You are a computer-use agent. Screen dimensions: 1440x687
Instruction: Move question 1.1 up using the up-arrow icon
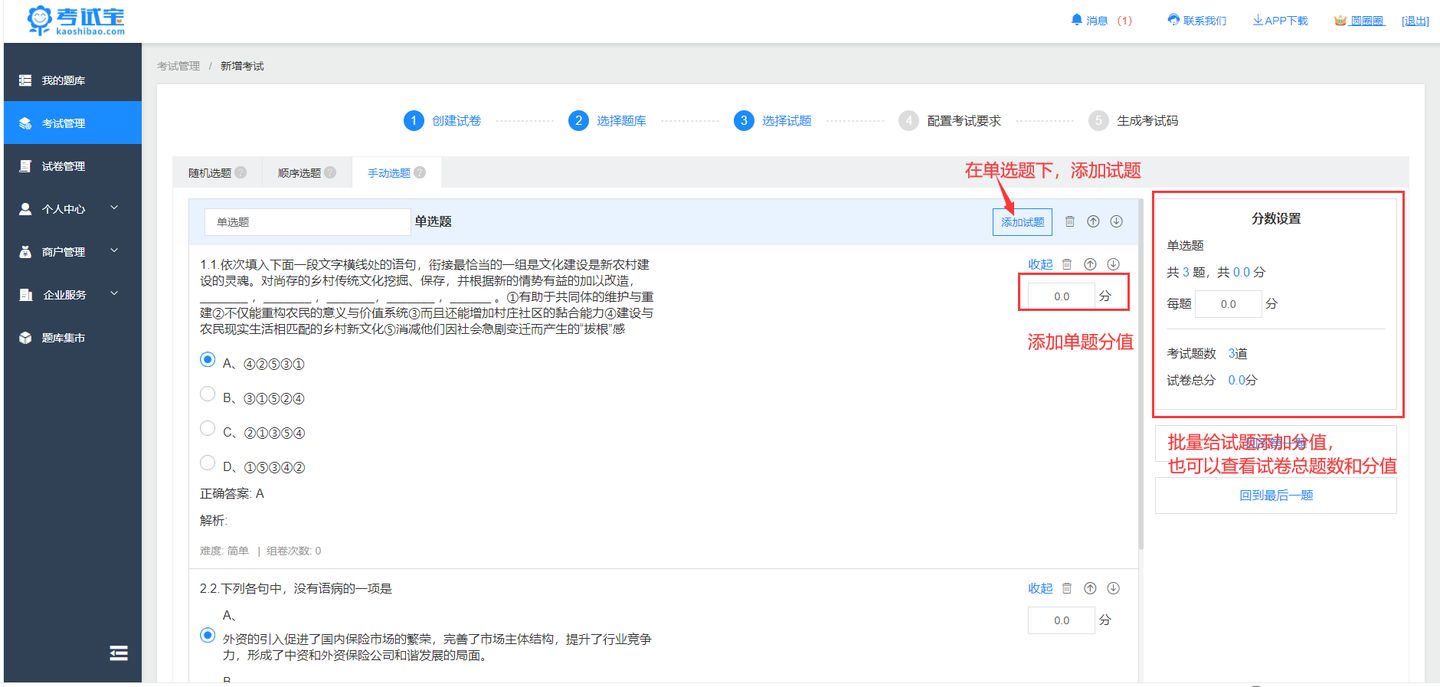click(x=1092, y=264)
